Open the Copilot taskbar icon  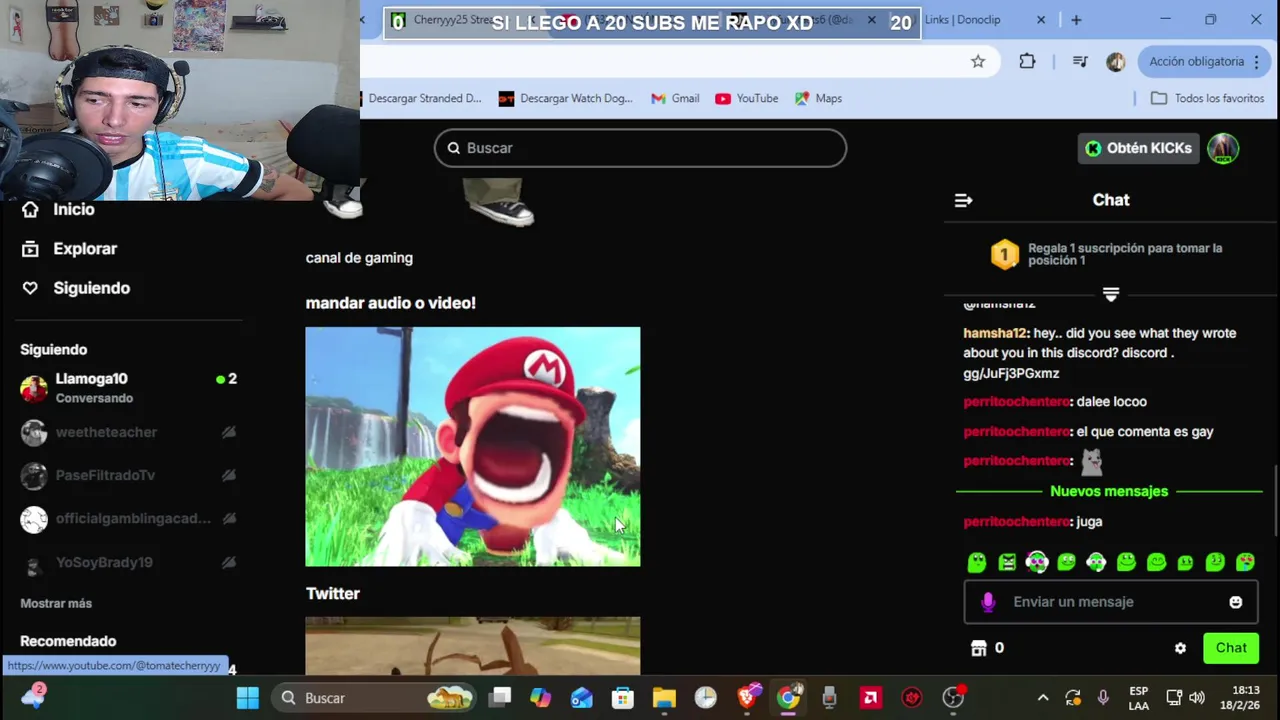point(541,698)
